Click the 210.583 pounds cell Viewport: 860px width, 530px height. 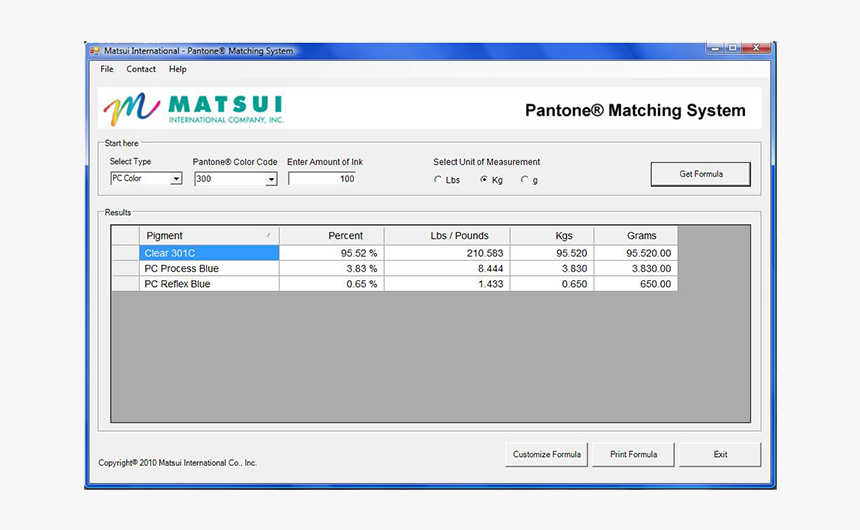pyautogui.click(x=447, y=253)
